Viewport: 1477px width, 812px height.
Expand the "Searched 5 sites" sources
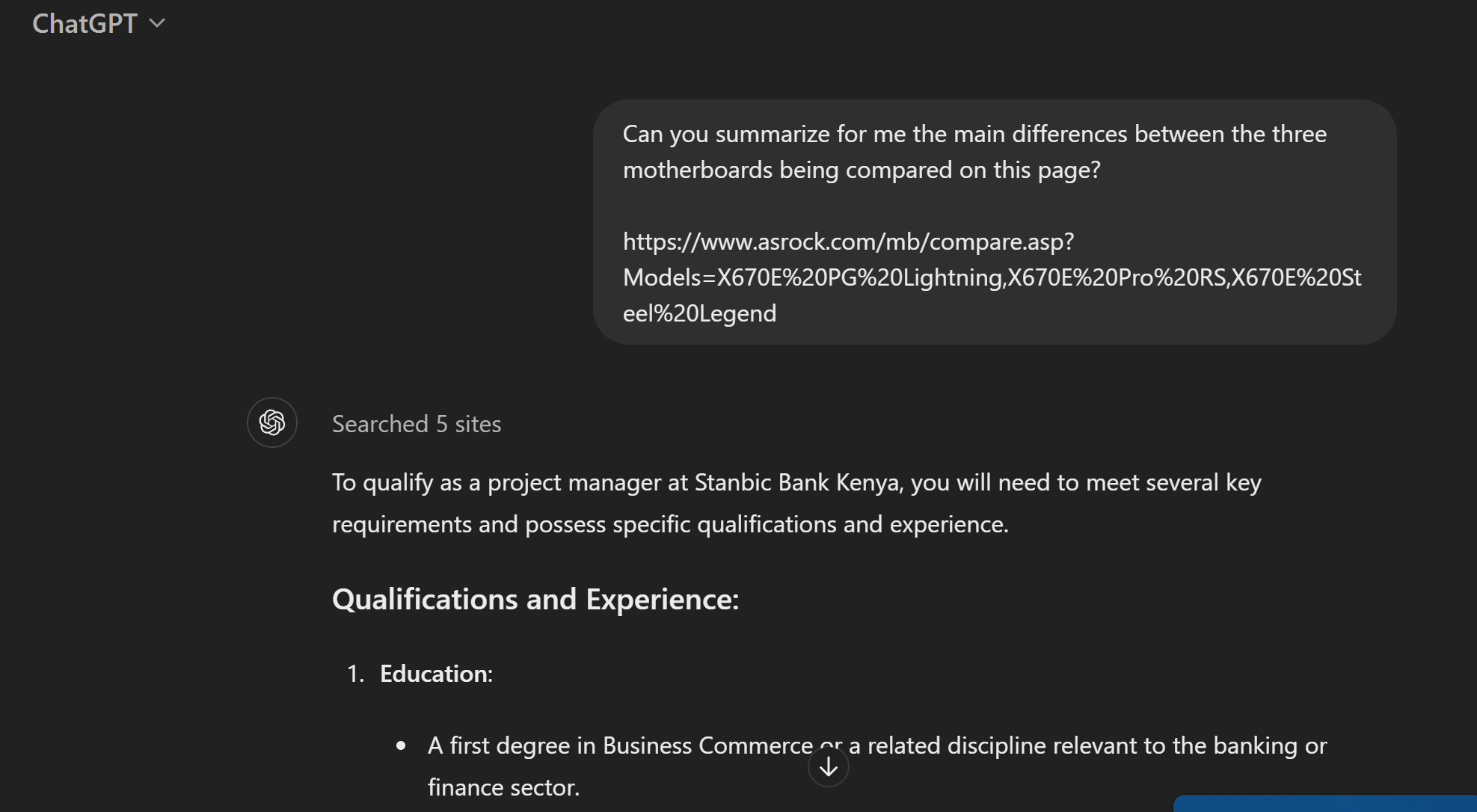pyautogui.click(x=417, y=424)
